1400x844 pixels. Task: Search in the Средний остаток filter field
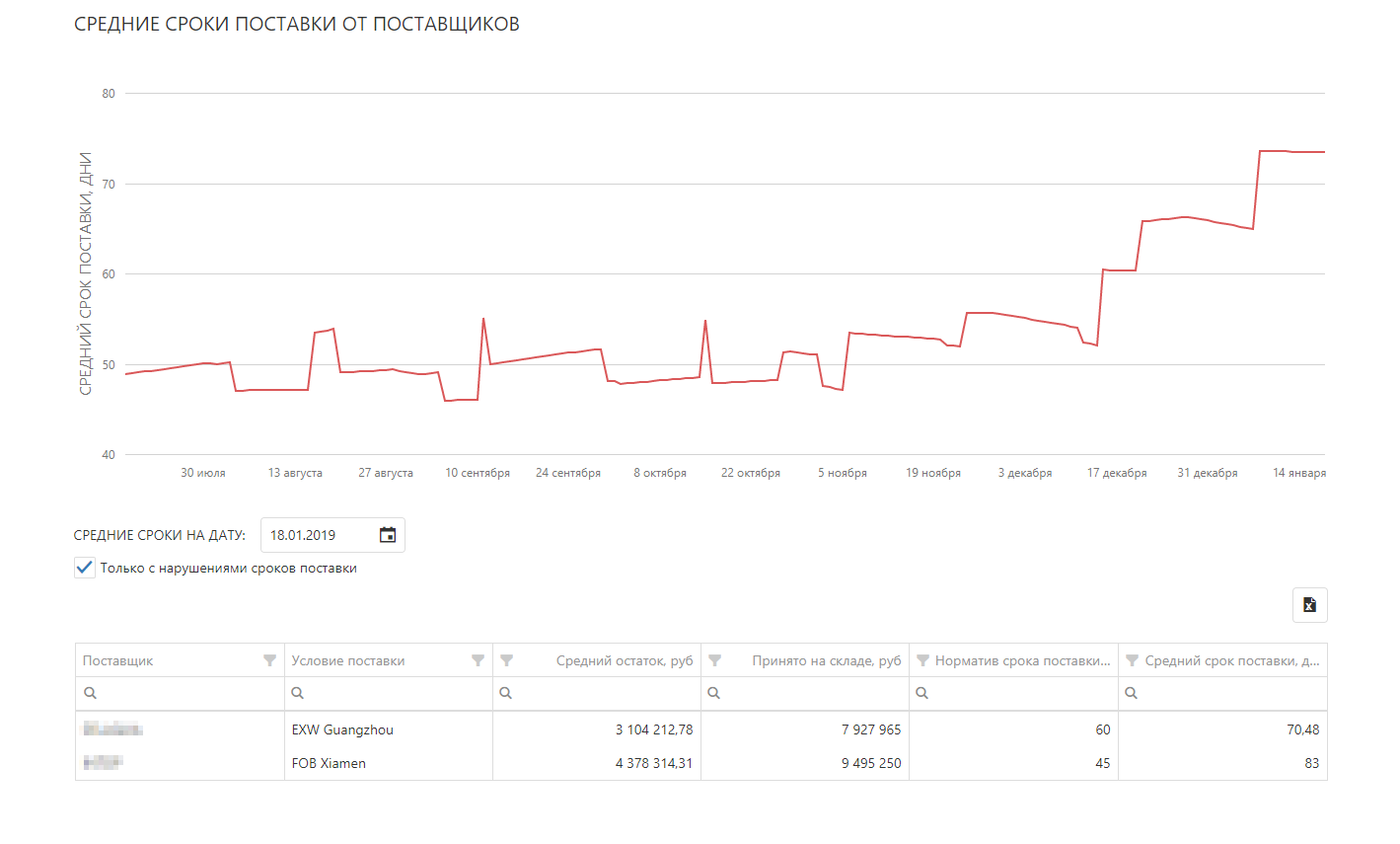(602, 693)
